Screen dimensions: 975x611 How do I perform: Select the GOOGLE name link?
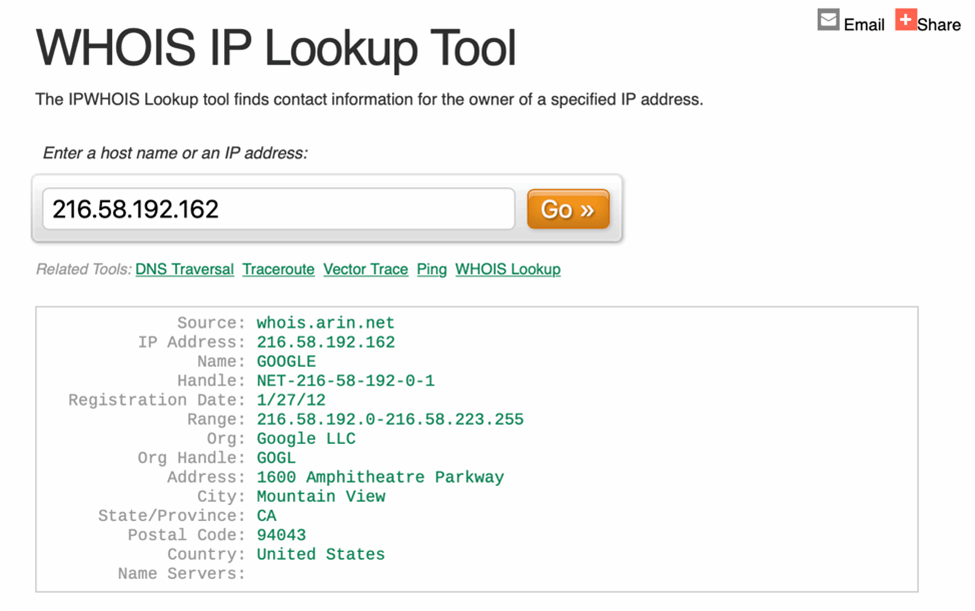pyautogui.click(x=287, y=361)
